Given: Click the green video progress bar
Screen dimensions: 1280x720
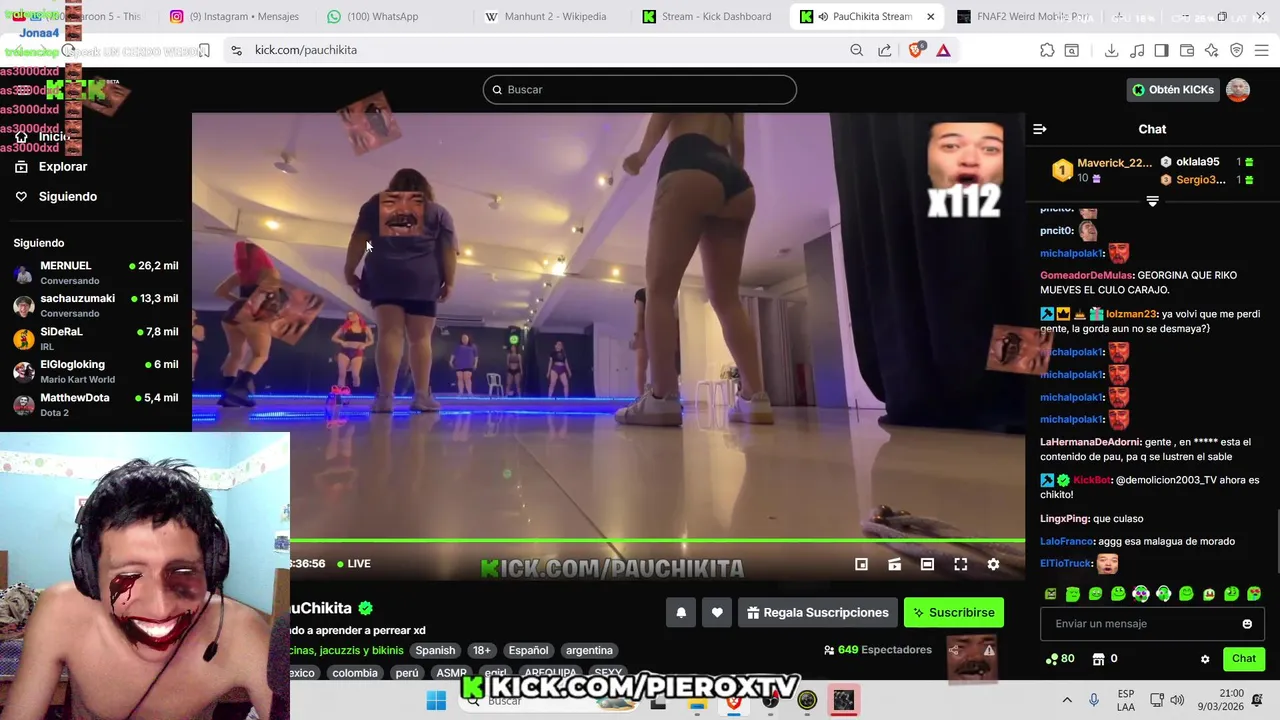Looking at the screenshot, I should (x=657, y=541).
